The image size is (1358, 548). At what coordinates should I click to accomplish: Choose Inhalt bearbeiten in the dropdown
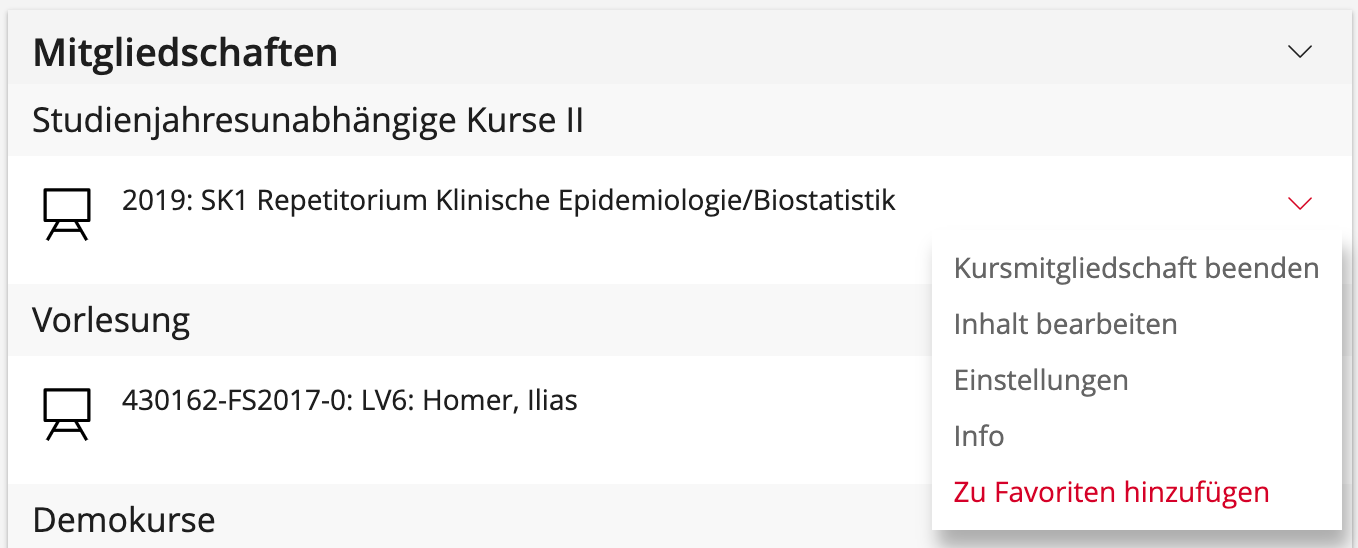pyautogui.click(x=1065, y=324)
